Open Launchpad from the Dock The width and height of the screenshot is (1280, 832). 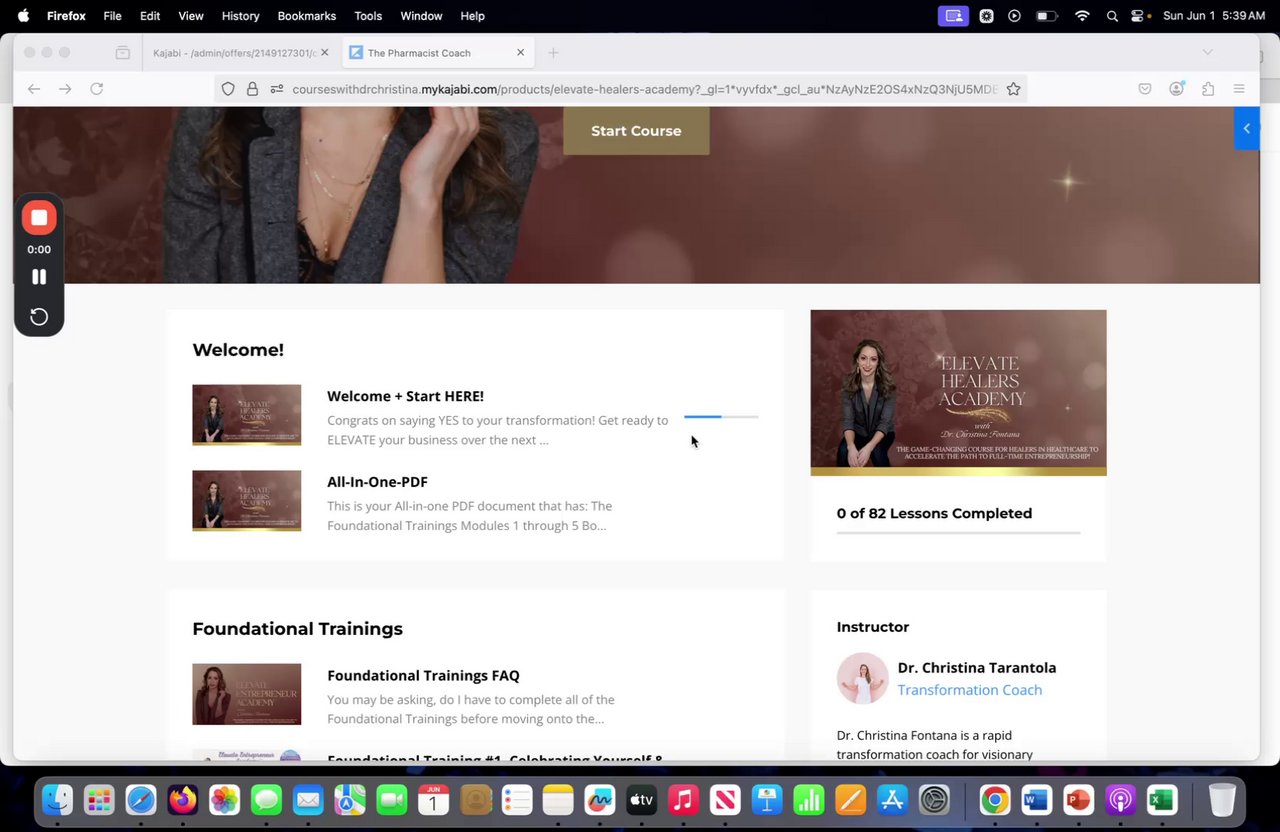pyautogui.click(x=99, y=800)
